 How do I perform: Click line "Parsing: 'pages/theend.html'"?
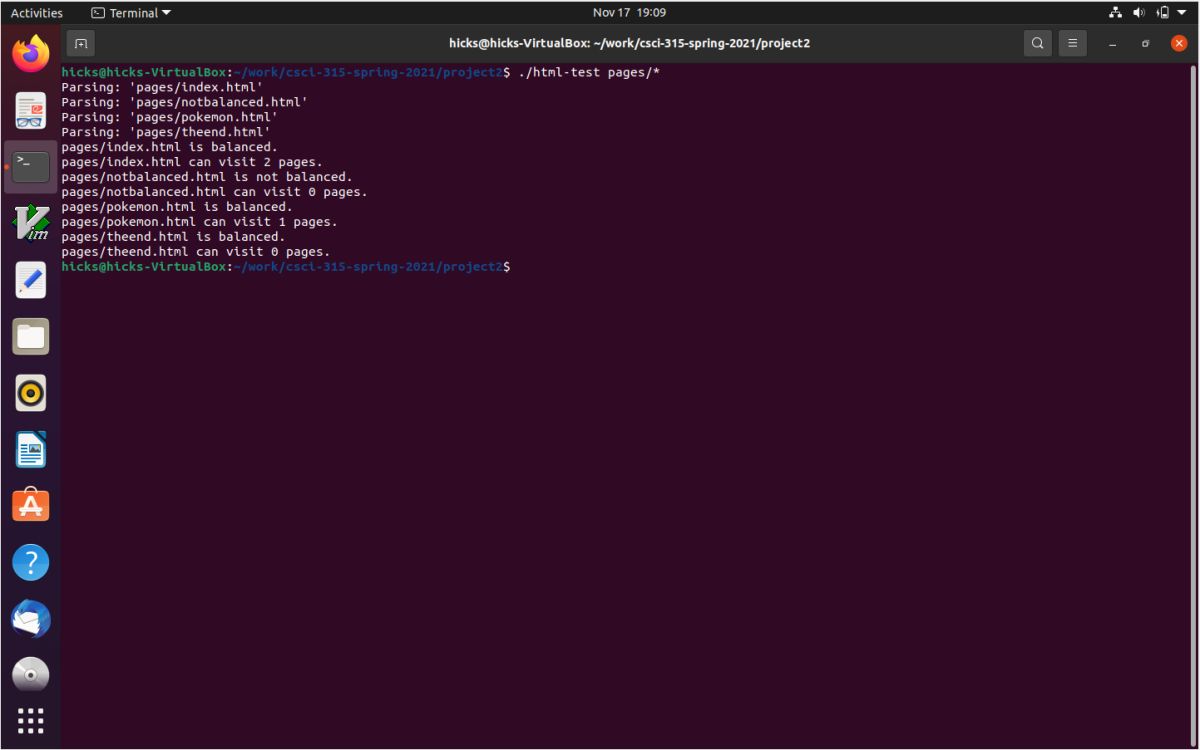pyautogui.click(x=166, y=132)
